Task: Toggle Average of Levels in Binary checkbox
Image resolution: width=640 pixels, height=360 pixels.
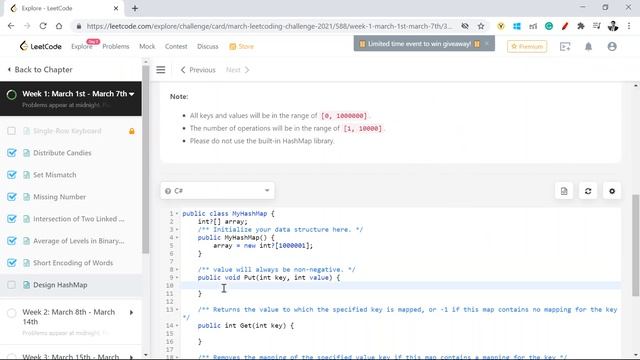Action: coord(11,241)
